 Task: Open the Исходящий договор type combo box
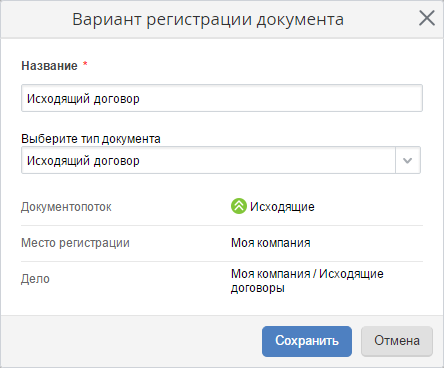[x=221, y=160]
